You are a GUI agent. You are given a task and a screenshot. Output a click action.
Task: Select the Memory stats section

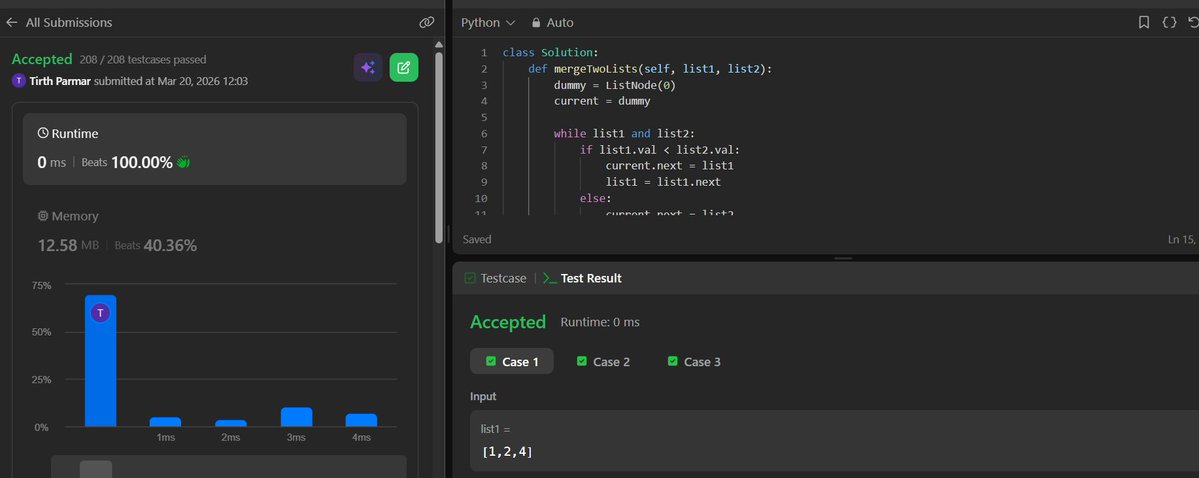click(x=215, y=232)
